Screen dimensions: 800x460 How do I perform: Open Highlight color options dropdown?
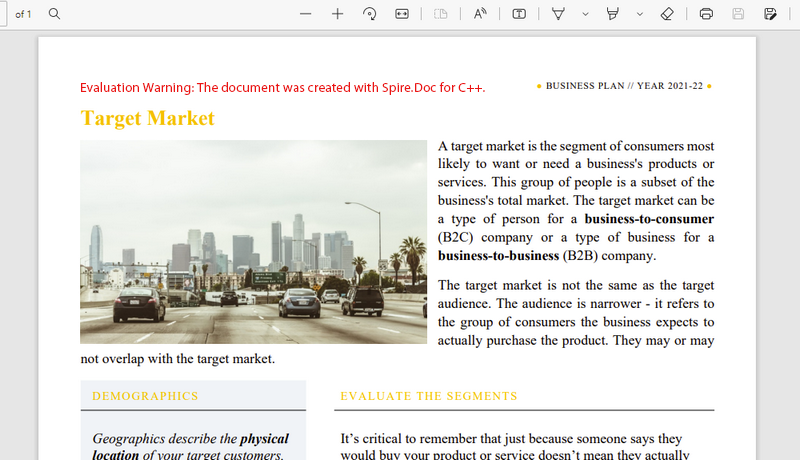639,14
